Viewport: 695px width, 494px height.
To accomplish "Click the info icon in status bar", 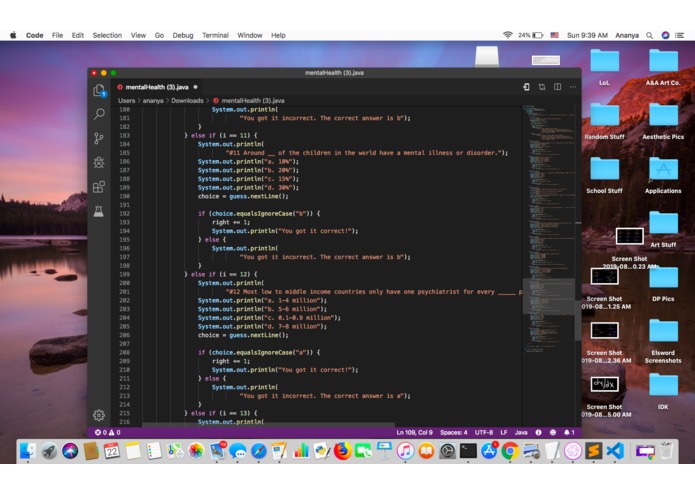I will click(538, 432).
